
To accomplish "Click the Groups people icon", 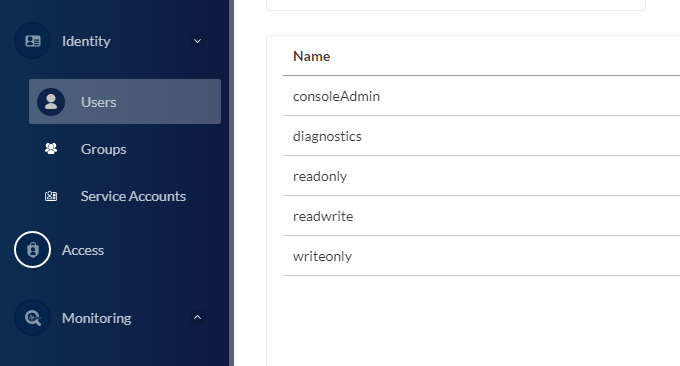I will 51,149.
